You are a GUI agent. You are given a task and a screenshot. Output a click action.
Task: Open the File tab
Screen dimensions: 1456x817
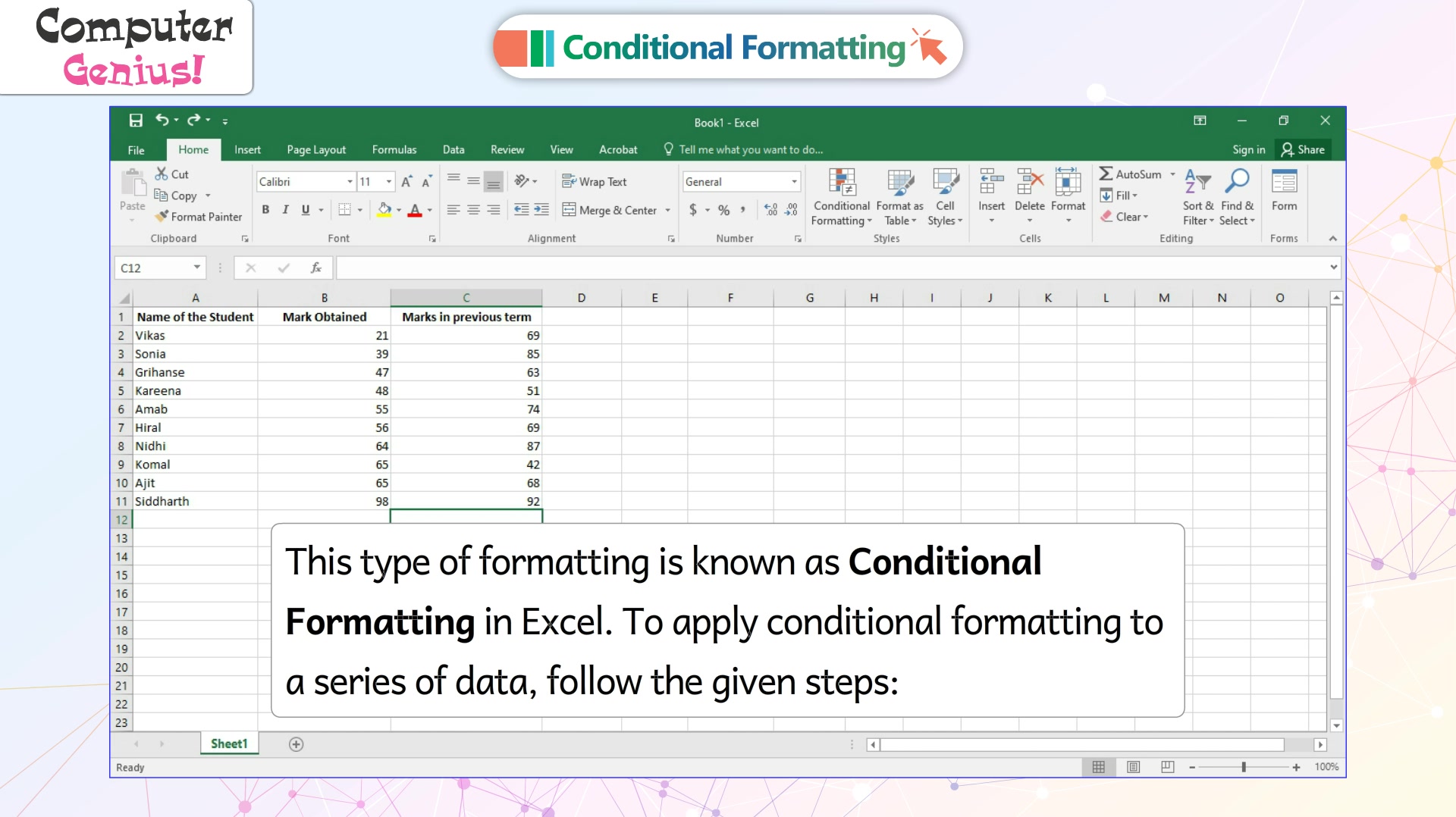136,150
